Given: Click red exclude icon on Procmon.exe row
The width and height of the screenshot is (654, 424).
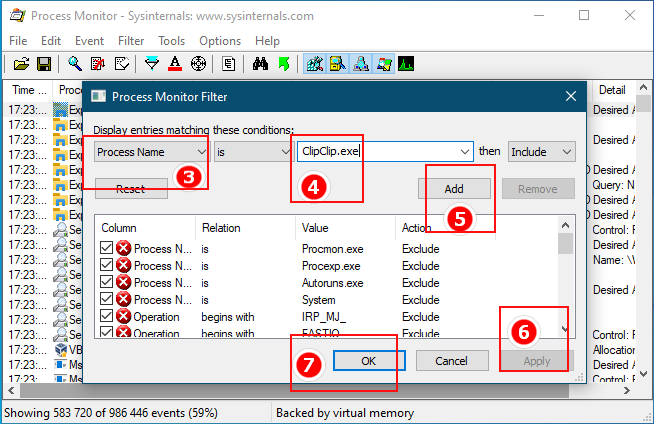Looking at the screenshot, I should tap(123, 248).
